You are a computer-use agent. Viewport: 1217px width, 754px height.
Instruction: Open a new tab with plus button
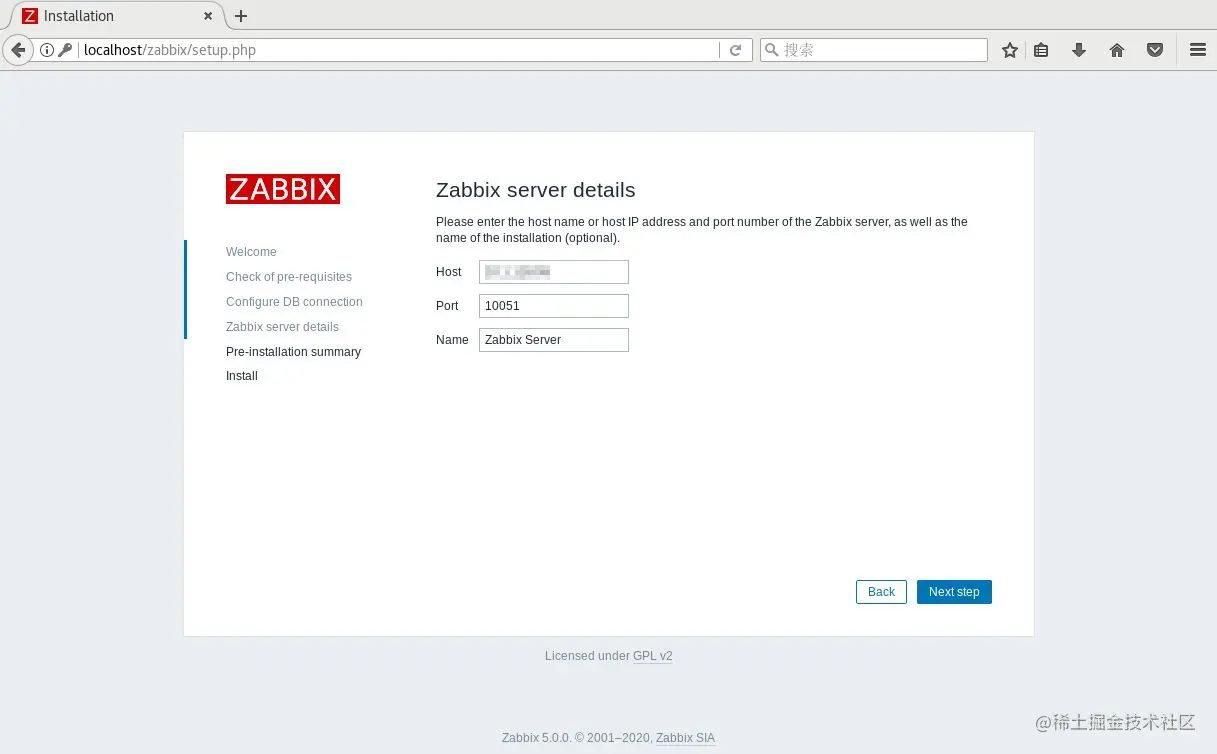click(240, 16)
